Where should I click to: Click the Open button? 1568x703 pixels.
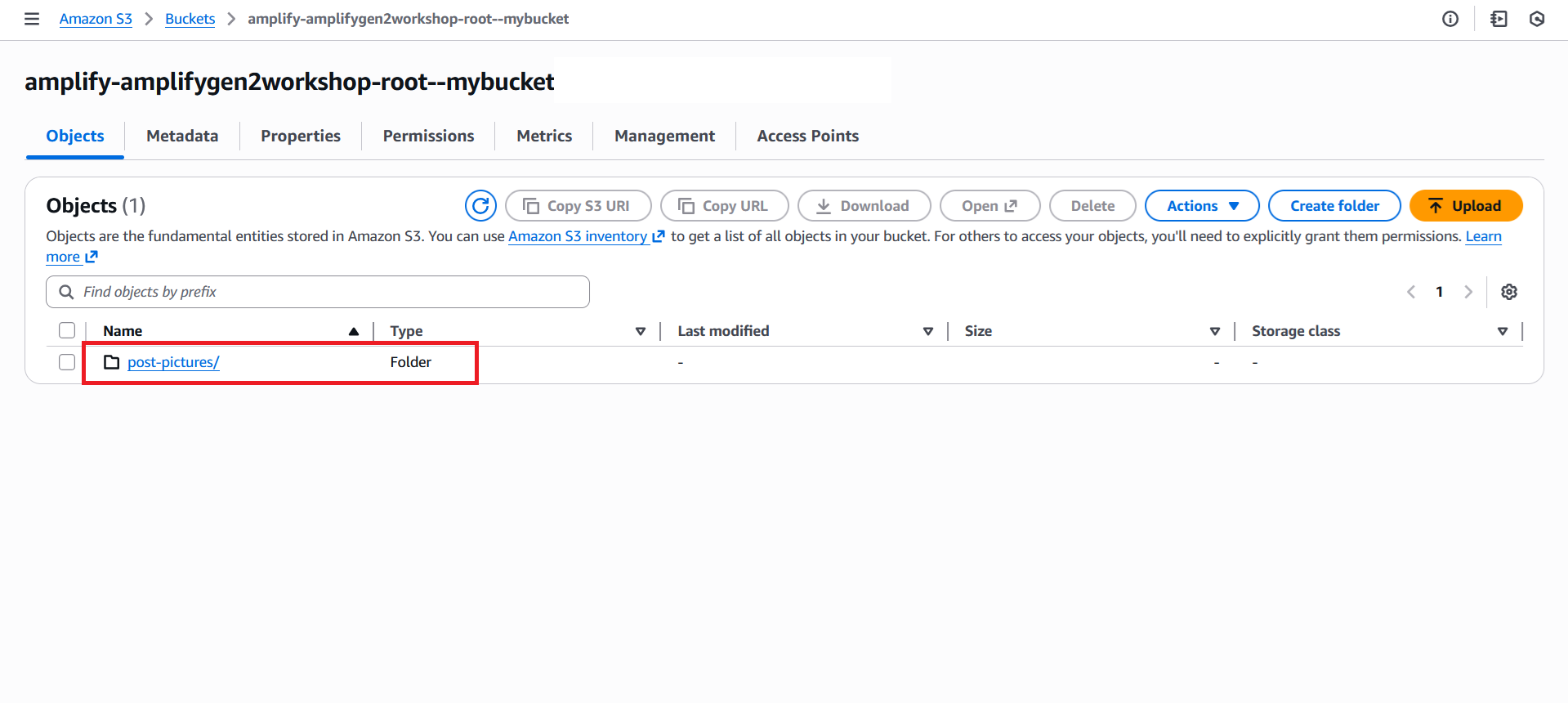tap(990, 206)
